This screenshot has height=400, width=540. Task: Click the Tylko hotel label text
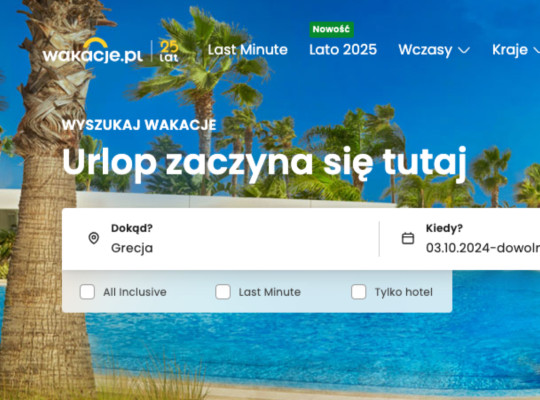[x=404, y=292]
